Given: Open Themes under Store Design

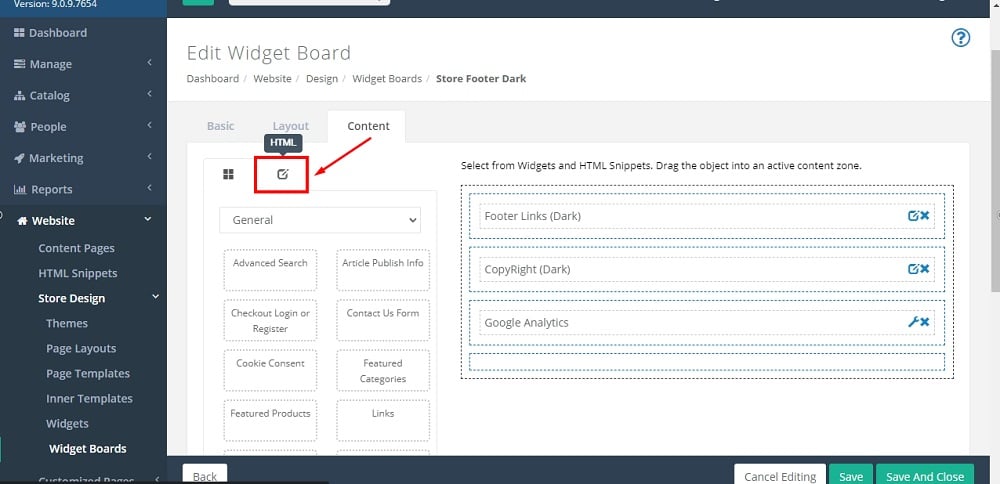Looking at the screenshot, I should pyautogui.click(x=67, y=323).
